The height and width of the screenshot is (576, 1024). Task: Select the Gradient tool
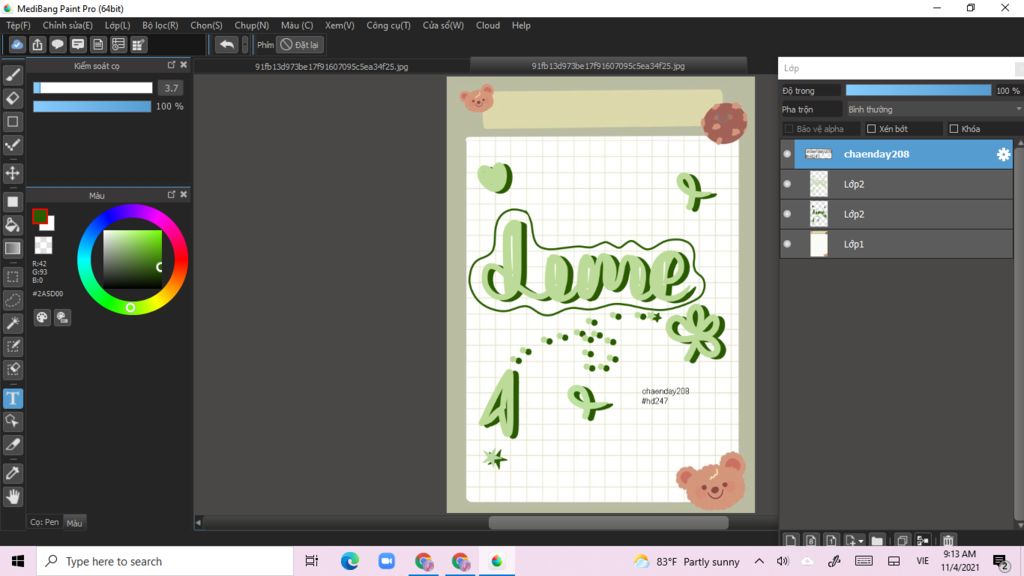tap(12, 248)
